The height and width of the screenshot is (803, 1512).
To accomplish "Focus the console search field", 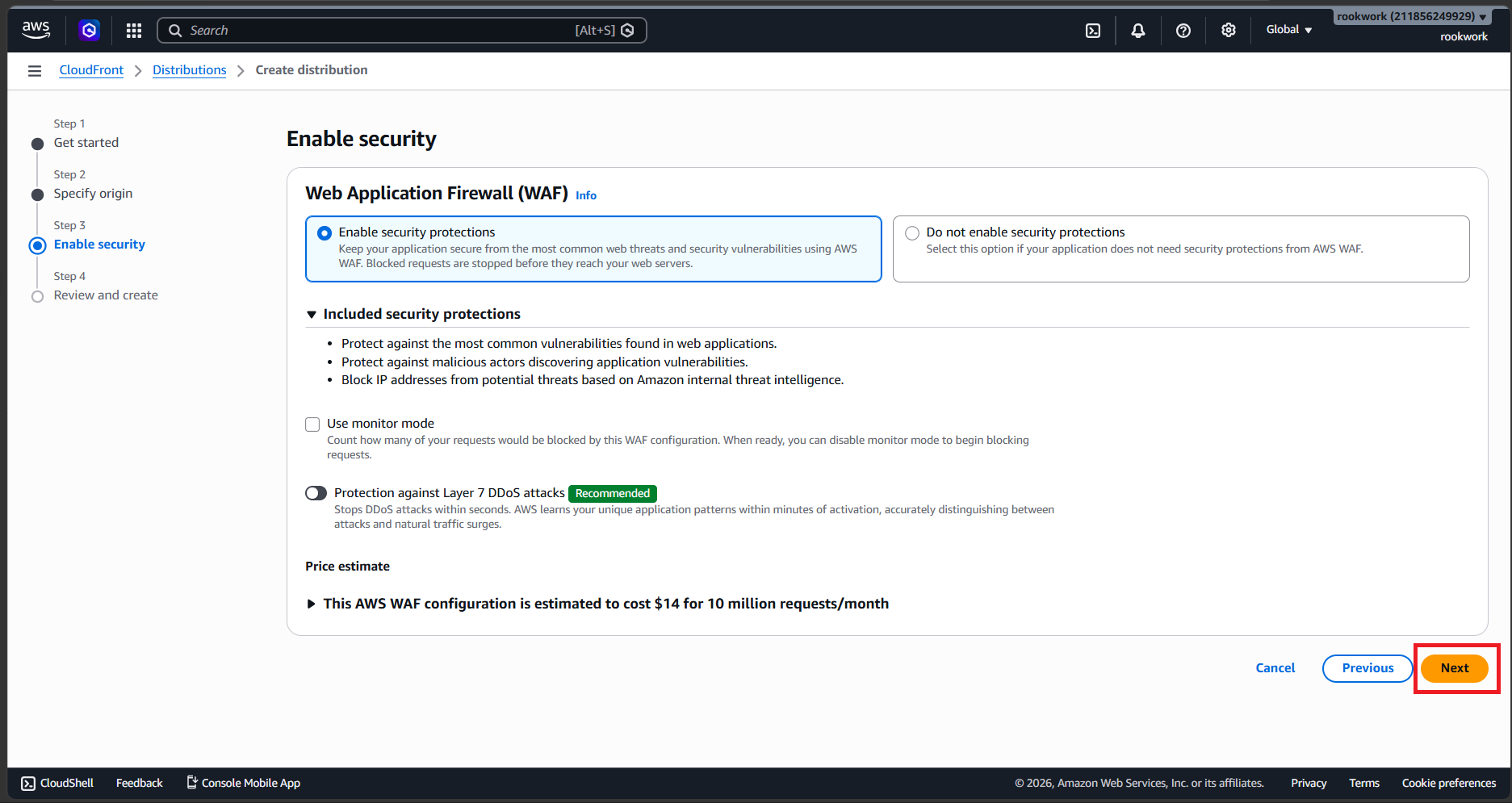I will click(x=402, y=31).
